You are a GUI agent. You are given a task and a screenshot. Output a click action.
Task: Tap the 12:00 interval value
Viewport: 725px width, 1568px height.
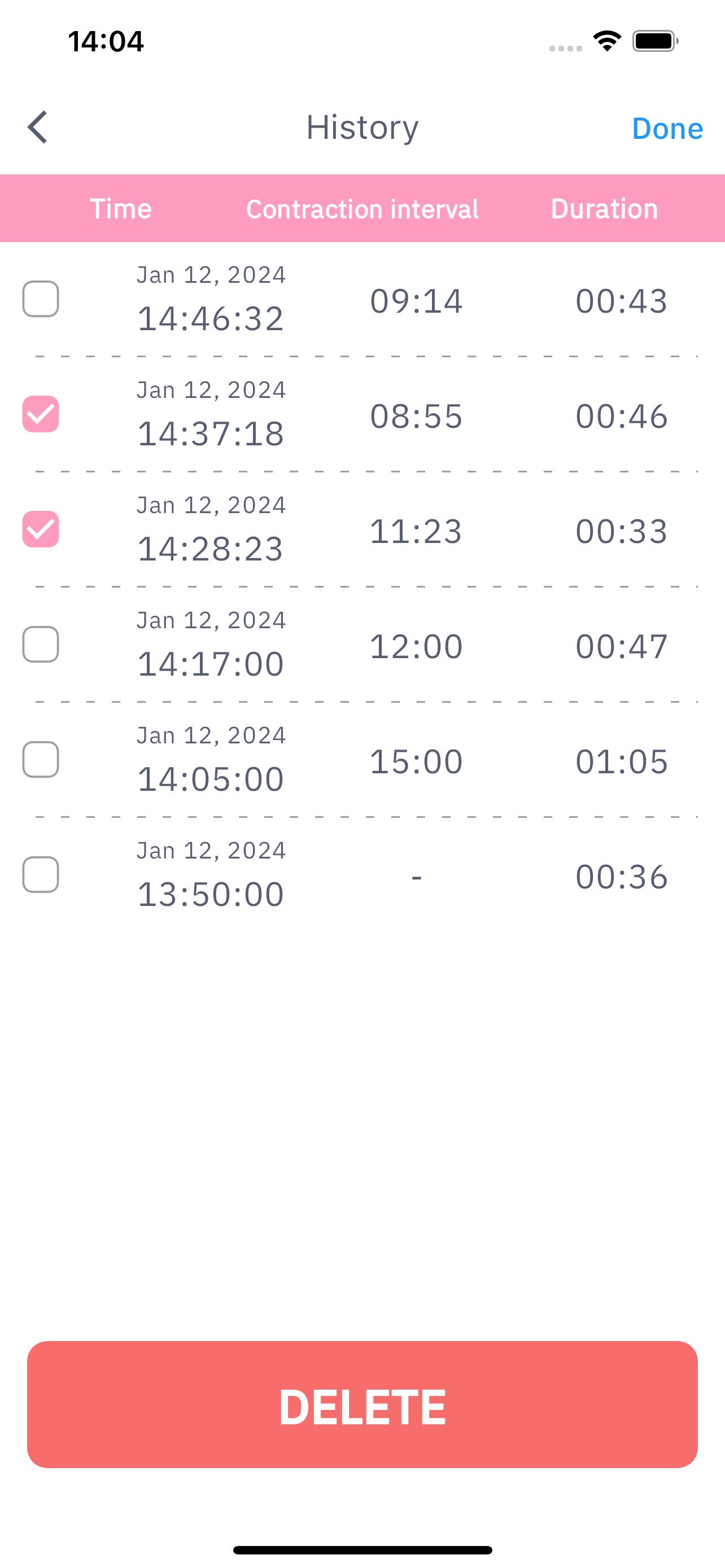[x=416, y=646]
